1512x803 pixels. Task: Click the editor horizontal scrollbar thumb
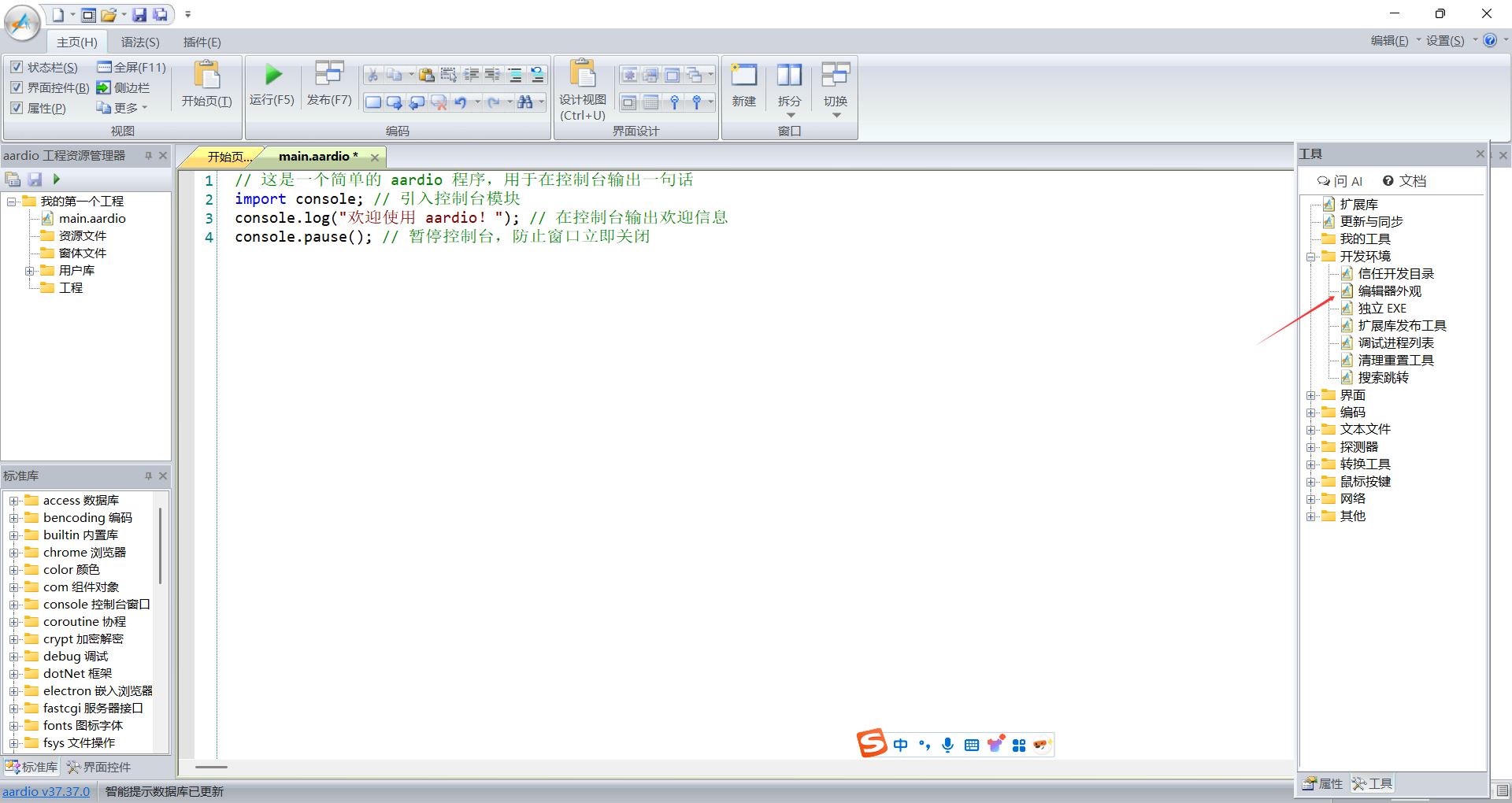211,767
